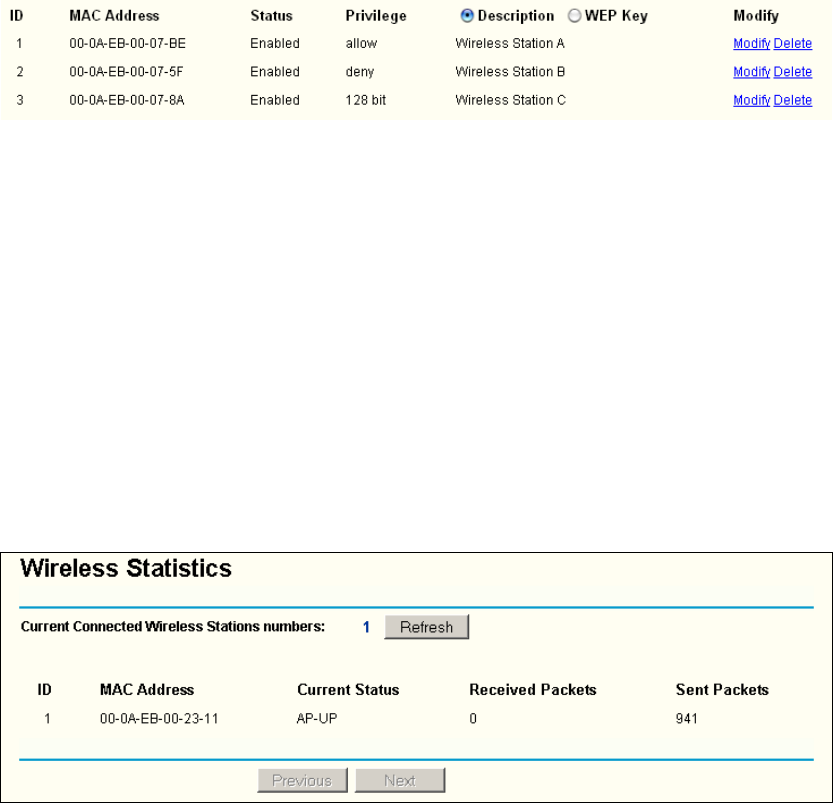This screenshot has width=833, height=803.
Task: Click the Status column header in filter table
Action: pyautogui.click(x=271, y=16)
